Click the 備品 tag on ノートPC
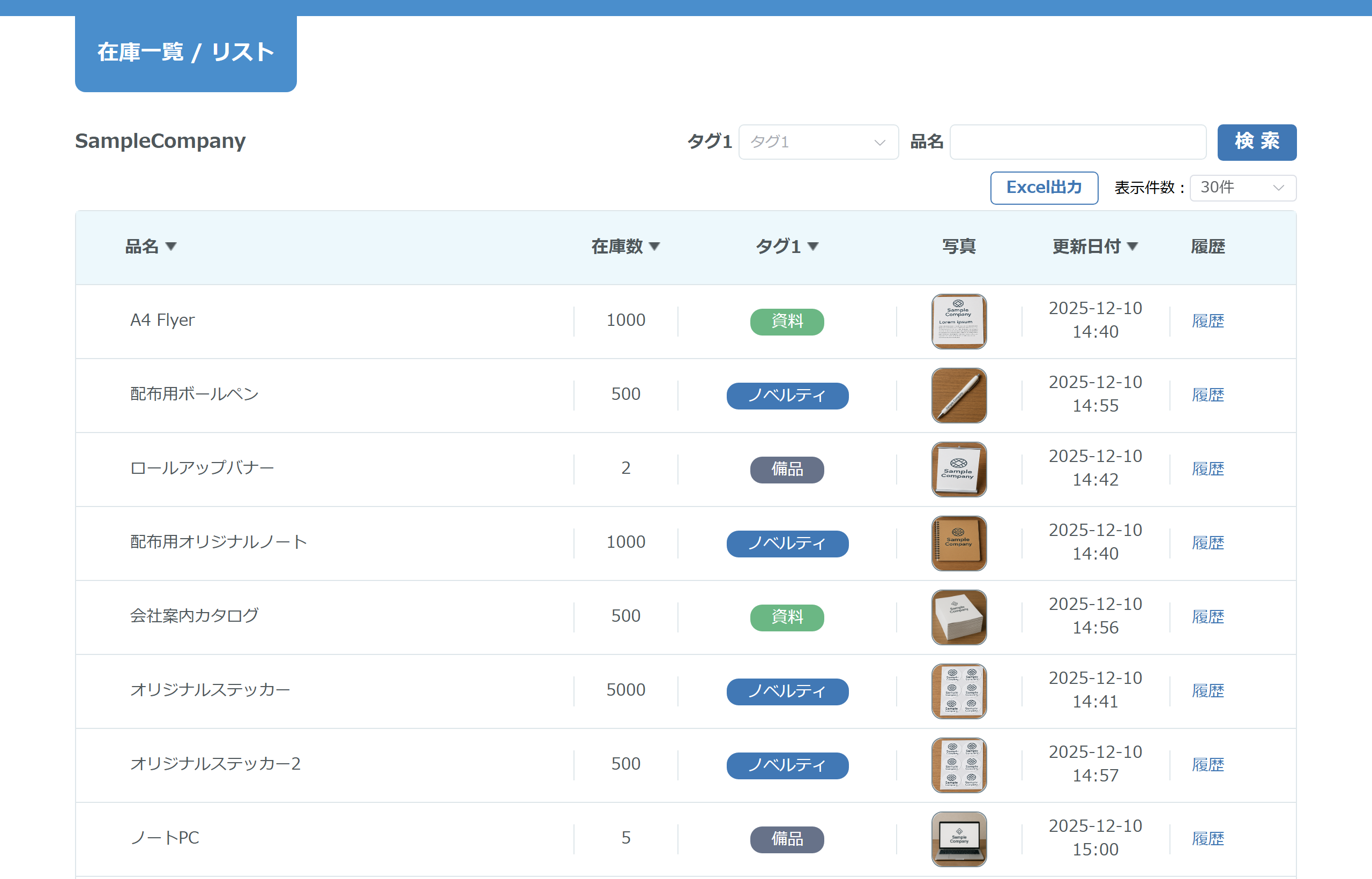The width and height of the screenshot is (1372, 879). point(787,840)
